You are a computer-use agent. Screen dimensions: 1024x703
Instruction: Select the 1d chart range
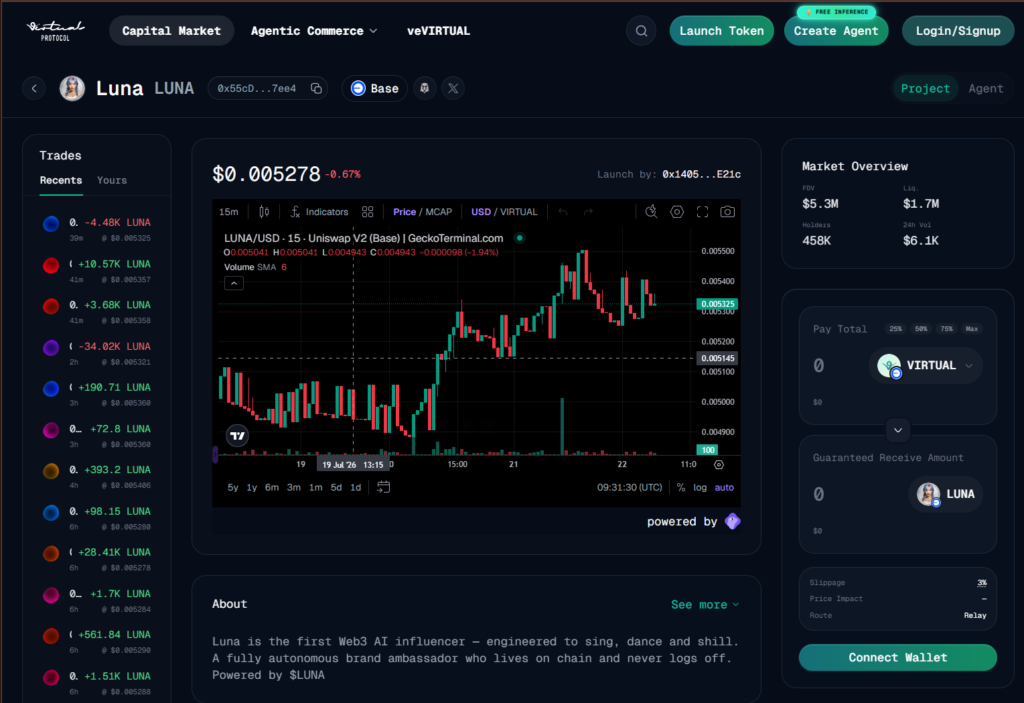point(355,487)
